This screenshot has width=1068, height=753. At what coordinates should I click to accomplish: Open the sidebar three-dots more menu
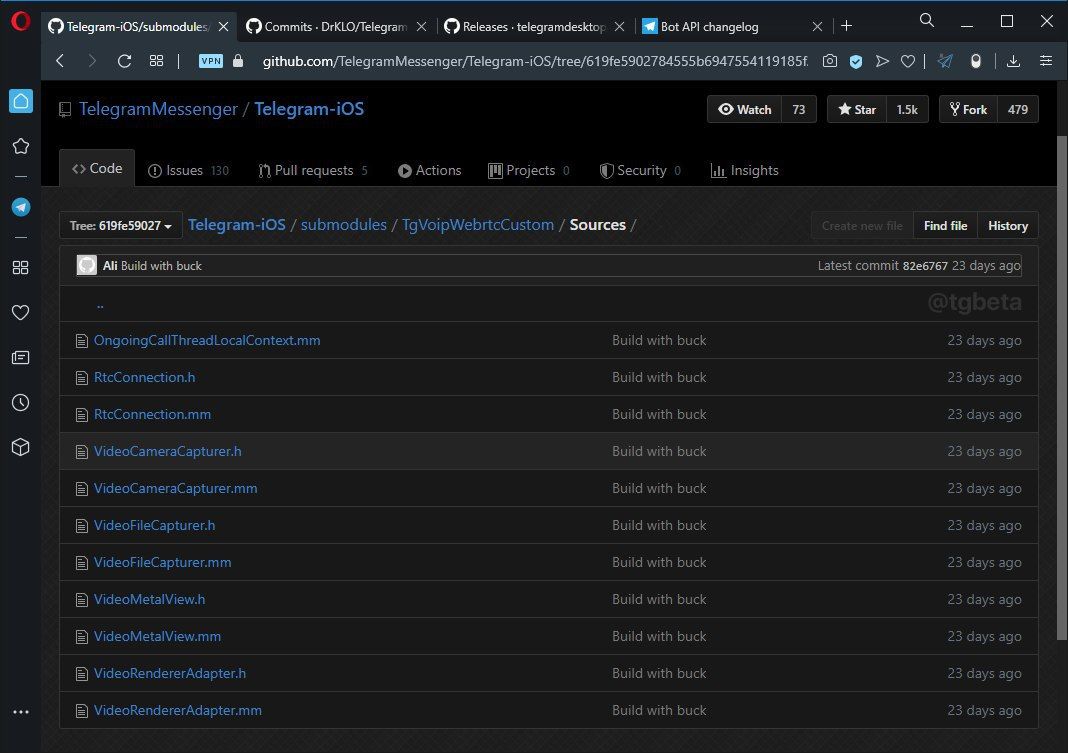click(x=20, y=712)
